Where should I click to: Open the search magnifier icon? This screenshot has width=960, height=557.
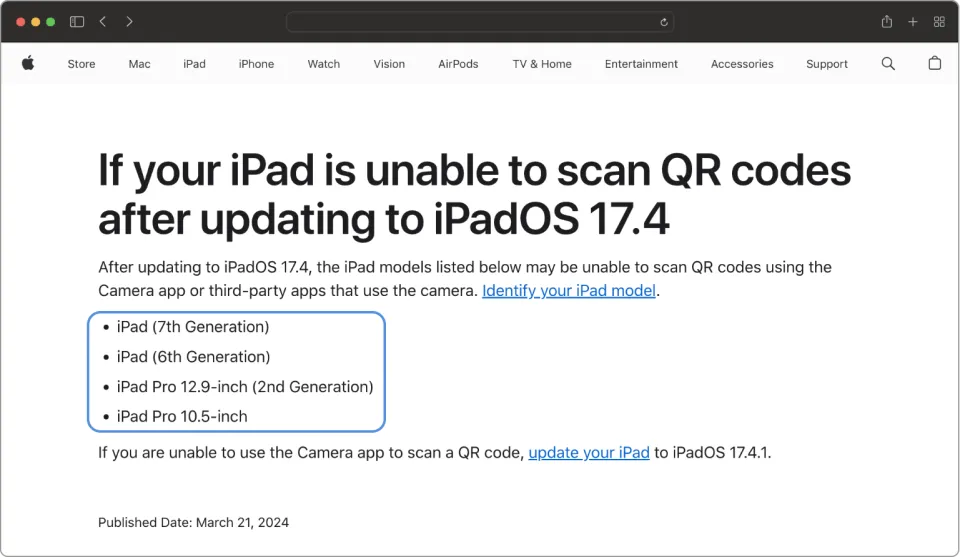pyautogui.click(x=888, y=64)
